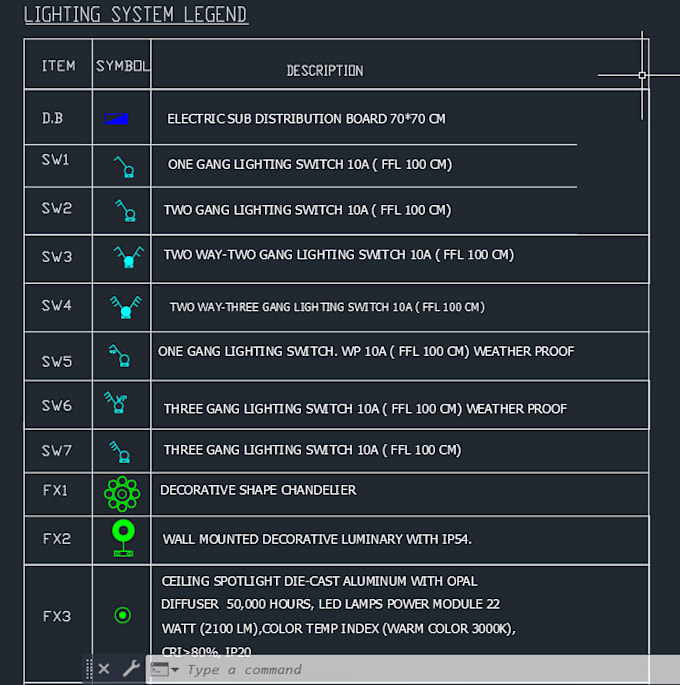Select the SW4 three gang switch symbol
The image size is (680, 685).
pos(126,307)
